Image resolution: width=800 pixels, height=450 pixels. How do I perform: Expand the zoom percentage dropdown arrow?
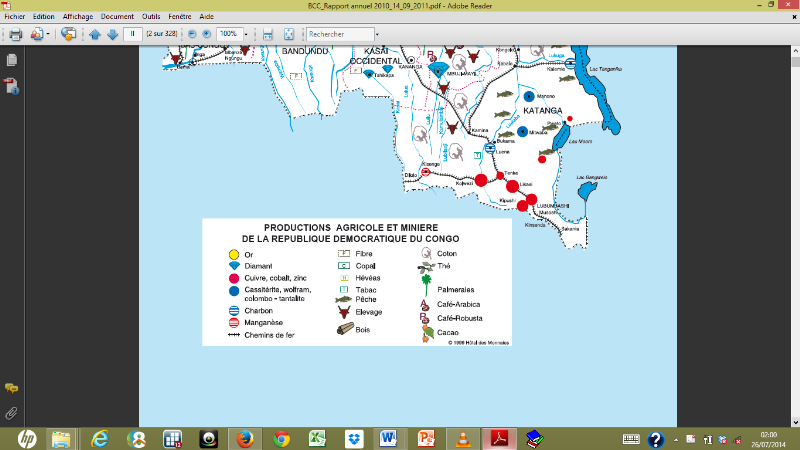[246, 34]
